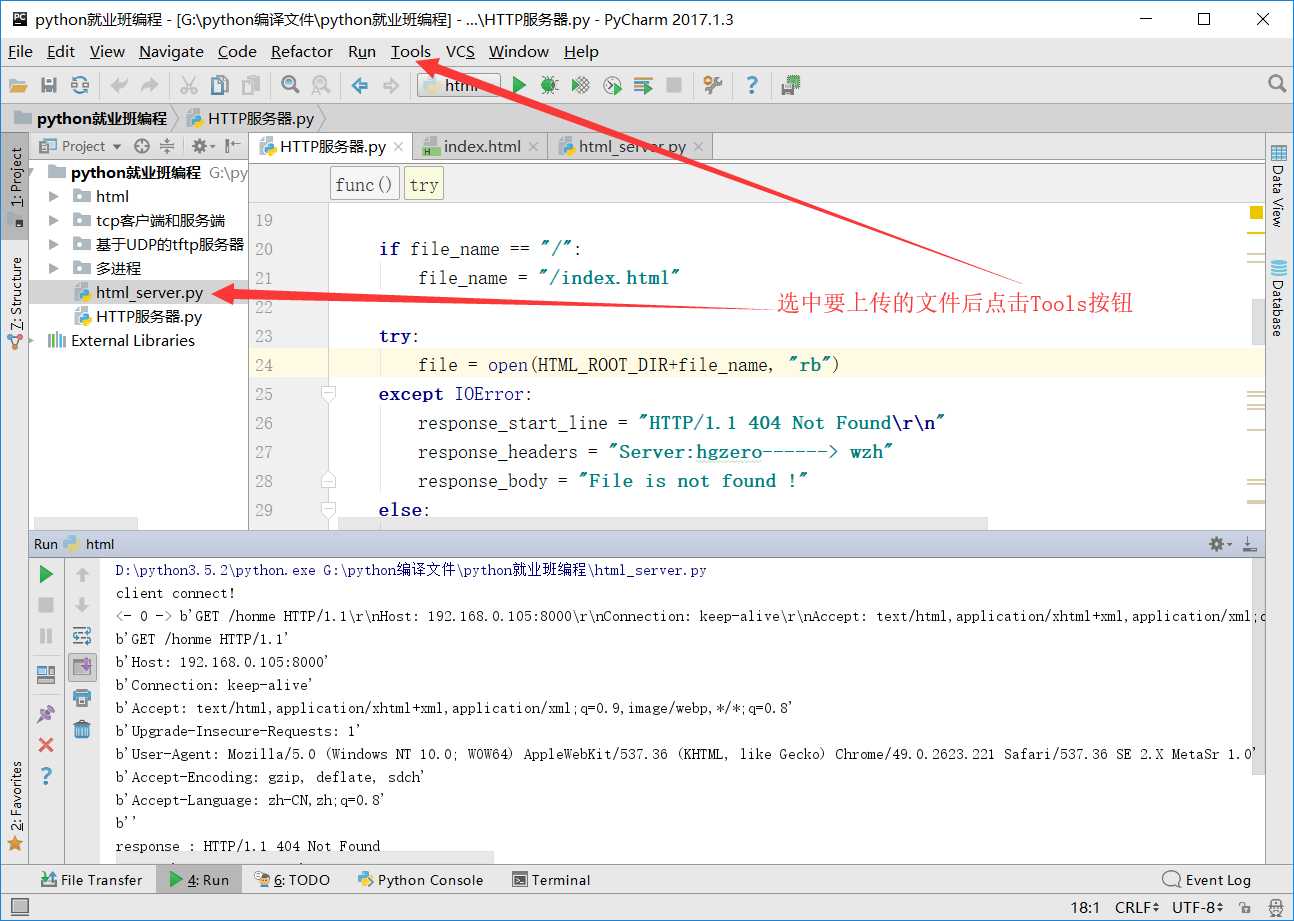Screen dimensions: 1294x921
Task: Switch to the html_server.py editor tab
Action: coord(632,146)
